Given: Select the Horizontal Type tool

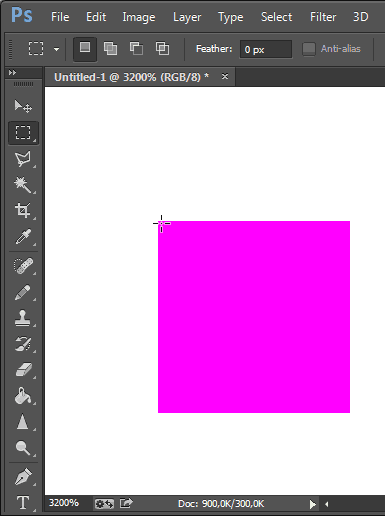Looking at the screenshot, I should pos(23,502).
